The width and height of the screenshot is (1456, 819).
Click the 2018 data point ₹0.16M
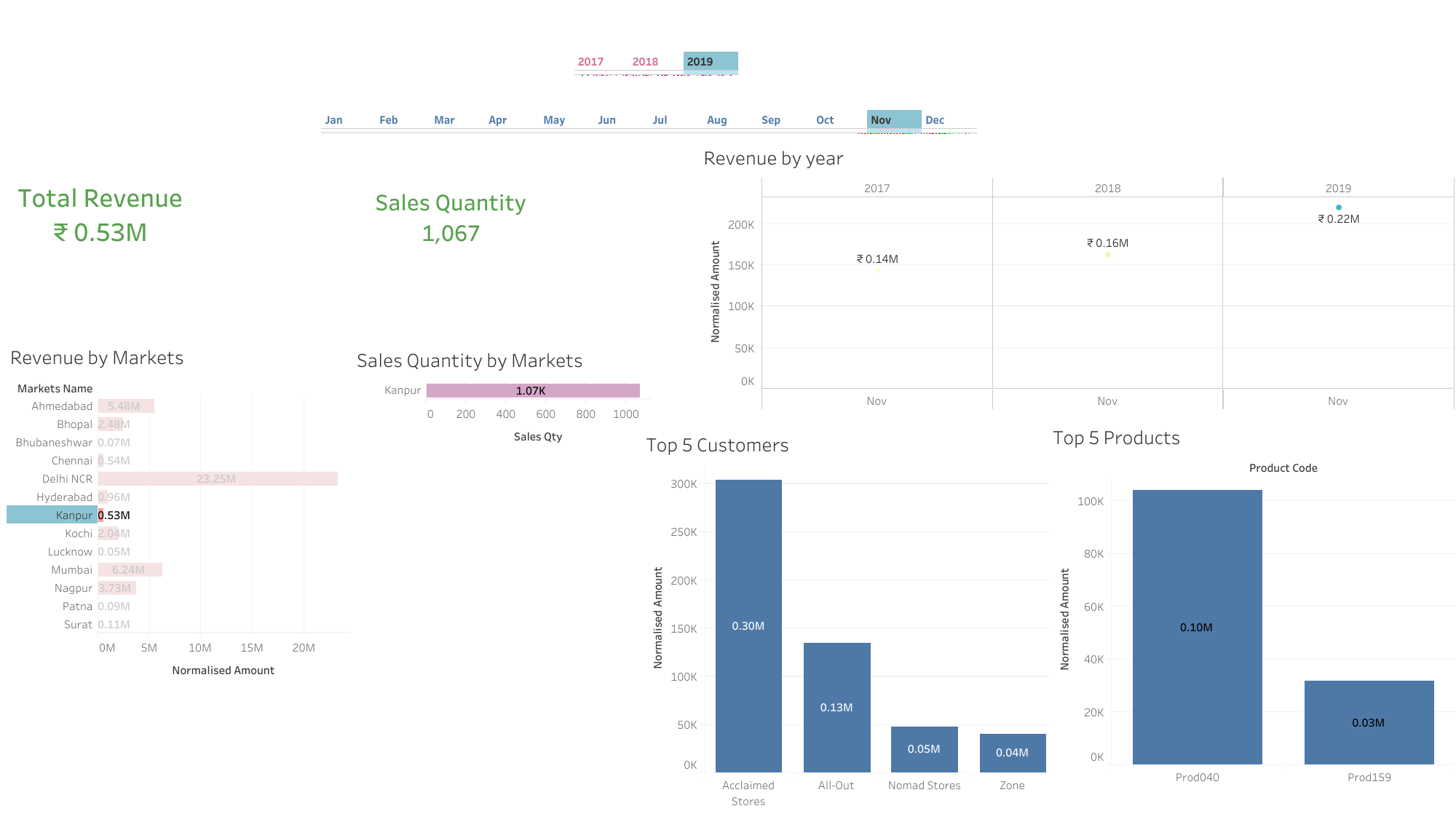[1108, 255]
